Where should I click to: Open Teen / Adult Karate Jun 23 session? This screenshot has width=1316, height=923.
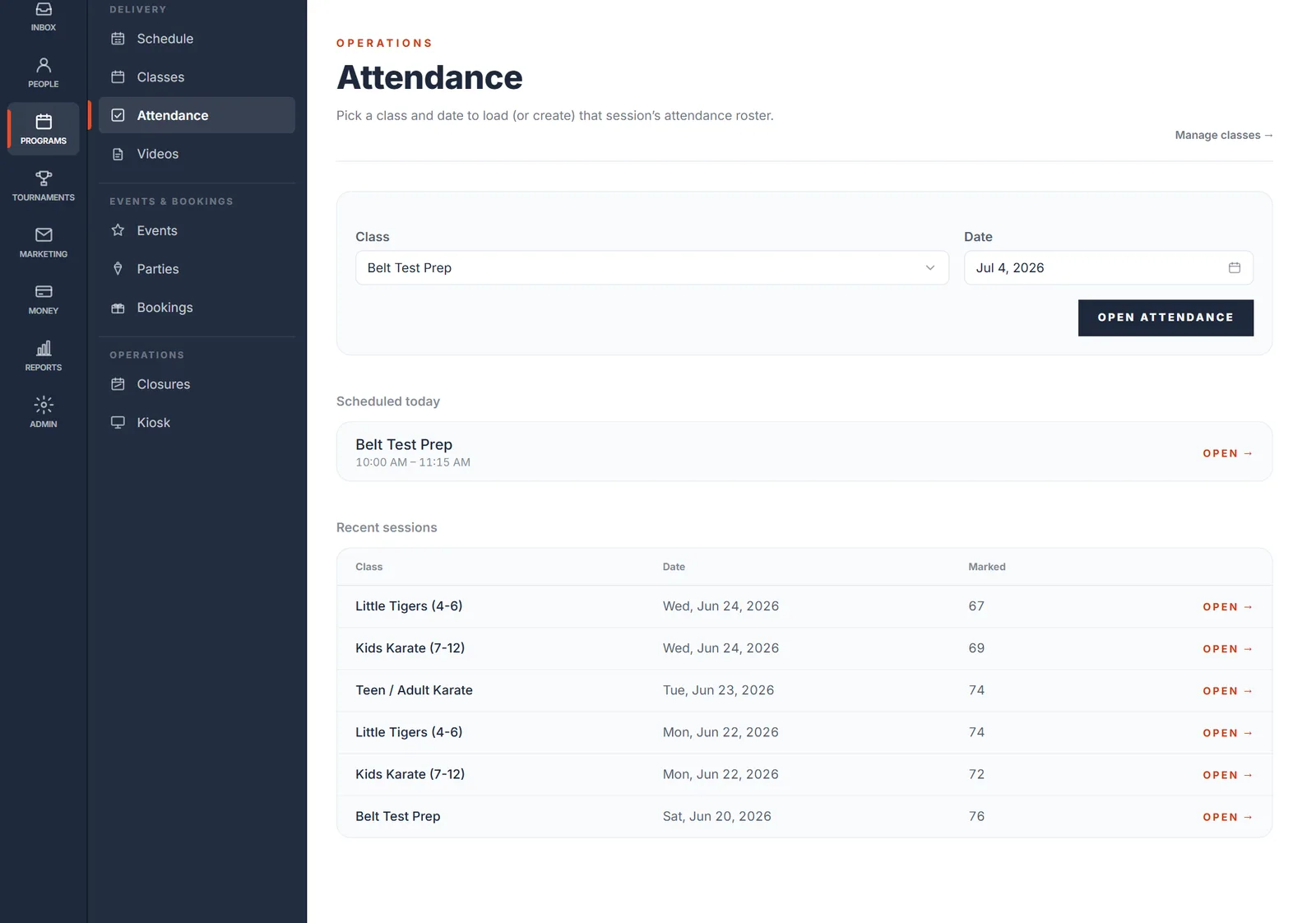click(x=1227, y=691)
